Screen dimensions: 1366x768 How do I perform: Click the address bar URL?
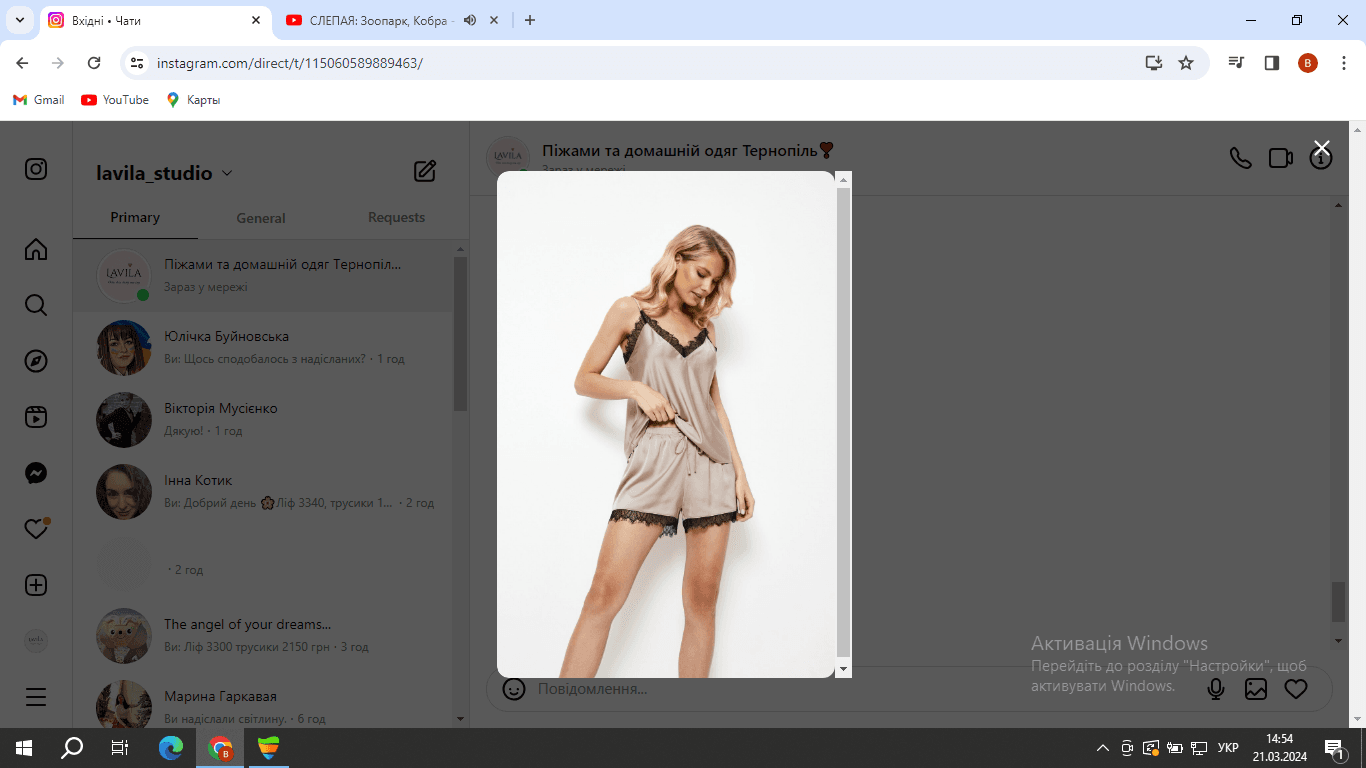pyautogui.click(x=290, y=63)
